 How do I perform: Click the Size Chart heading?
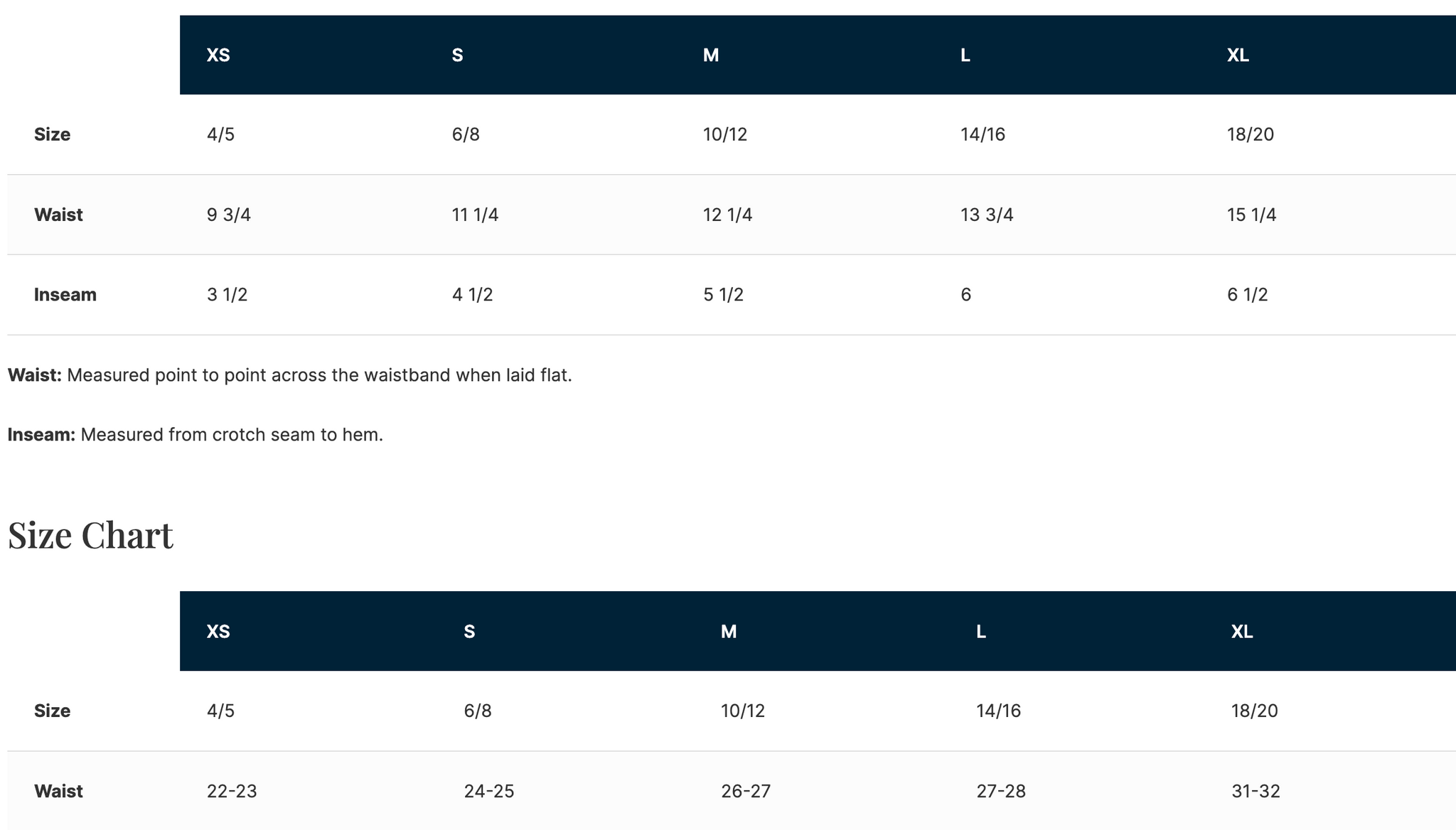point(90,535)
